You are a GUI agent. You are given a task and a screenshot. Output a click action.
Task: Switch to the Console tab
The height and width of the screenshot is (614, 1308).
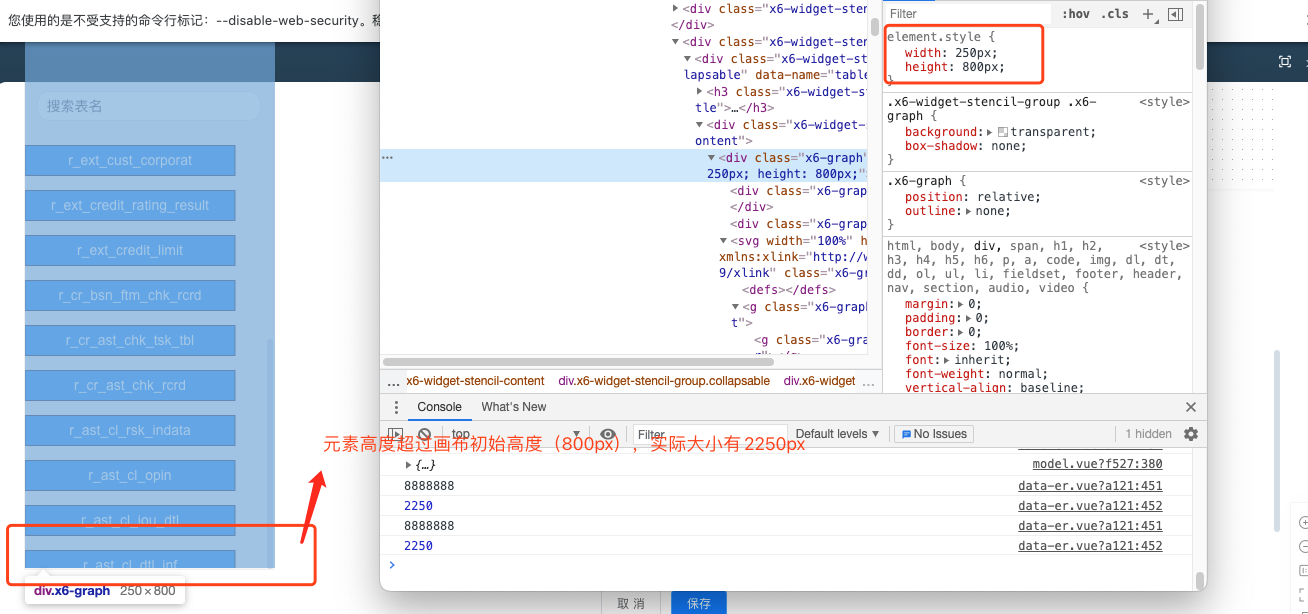point(439,407)
